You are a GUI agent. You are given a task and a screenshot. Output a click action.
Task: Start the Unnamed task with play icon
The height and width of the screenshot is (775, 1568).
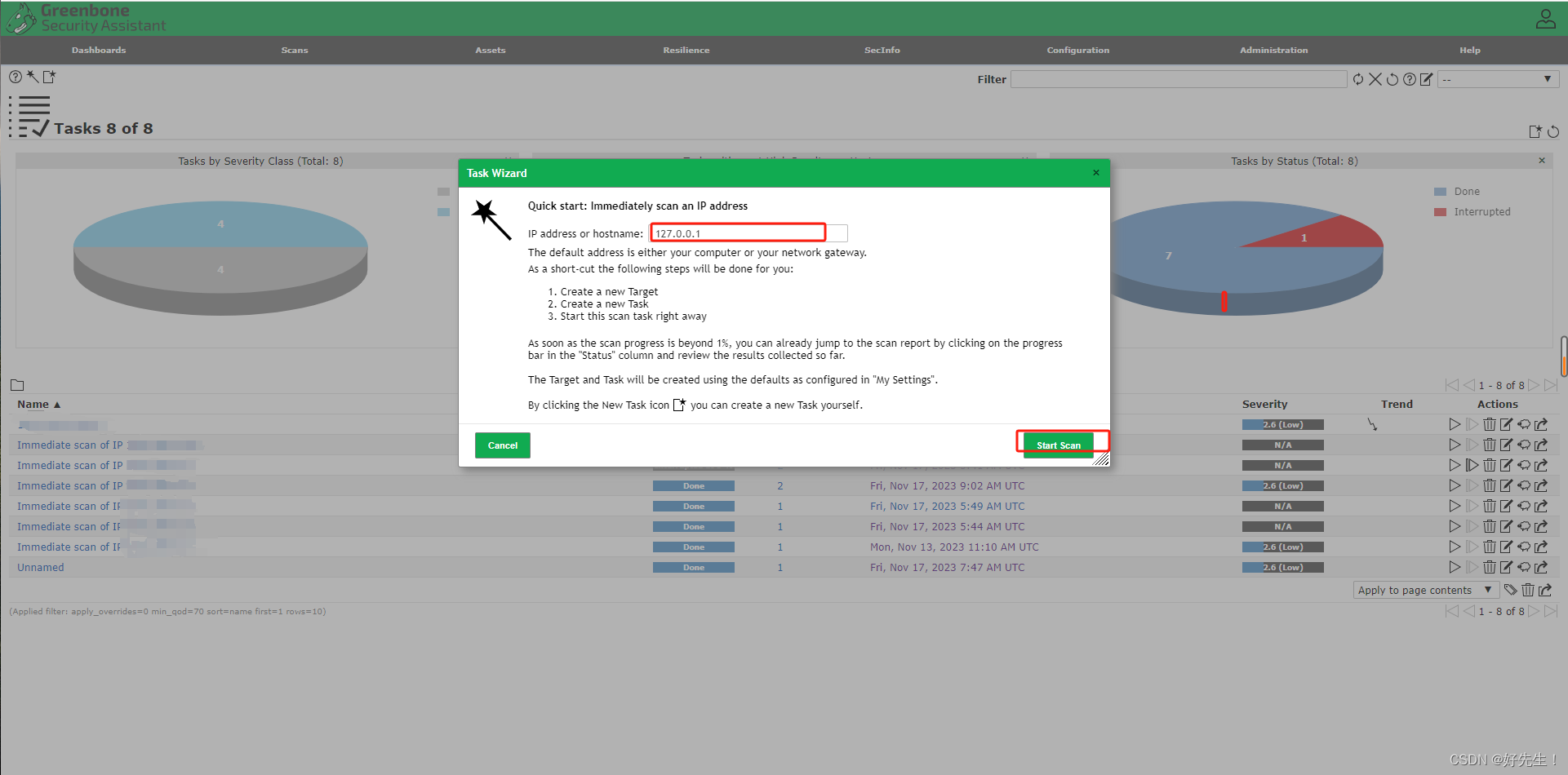click(x=1455, y=567)
